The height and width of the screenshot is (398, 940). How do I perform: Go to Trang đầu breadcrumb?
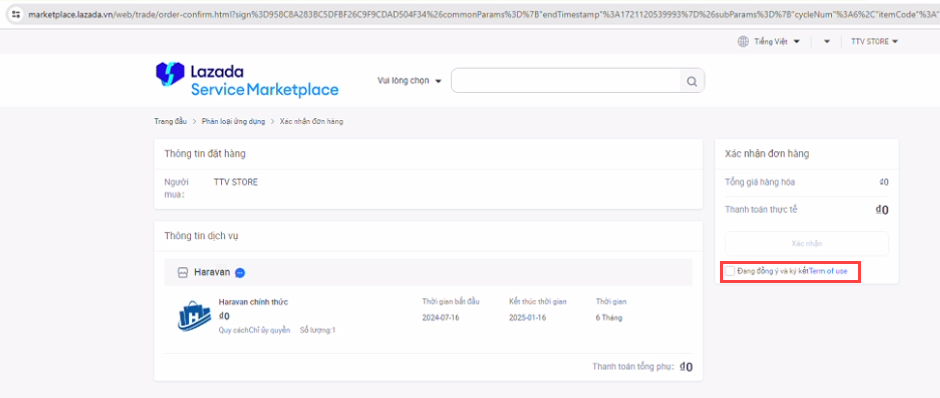pos(170,122)
